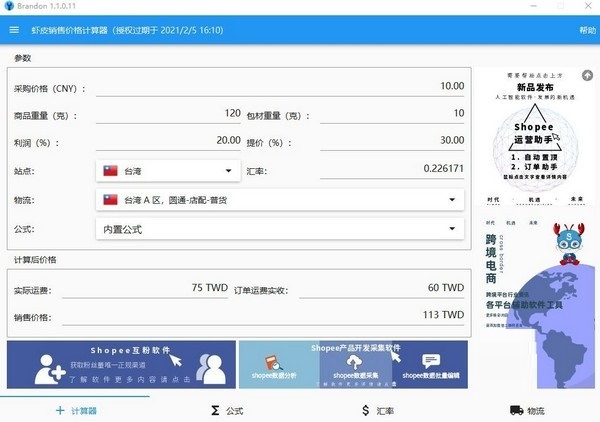
Task: Open the 公式 dropdown showing 内置公式
Action: [x=280, y=229]
